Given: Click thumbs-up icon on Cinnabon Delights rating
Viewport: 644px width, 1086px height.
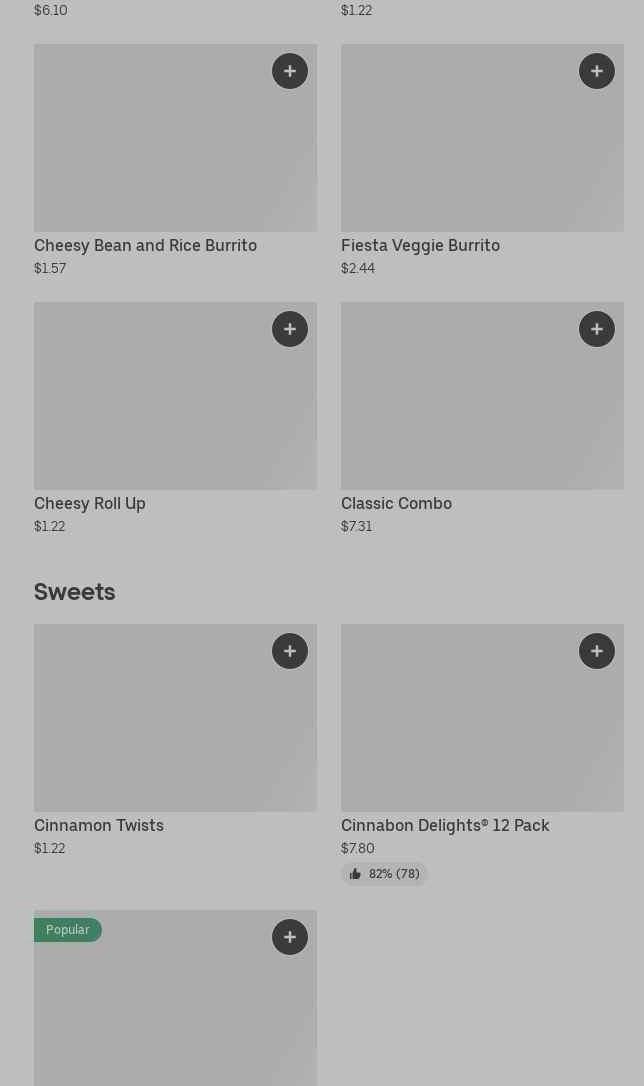Looking at the screenshot, I should (x=355, y=874).
